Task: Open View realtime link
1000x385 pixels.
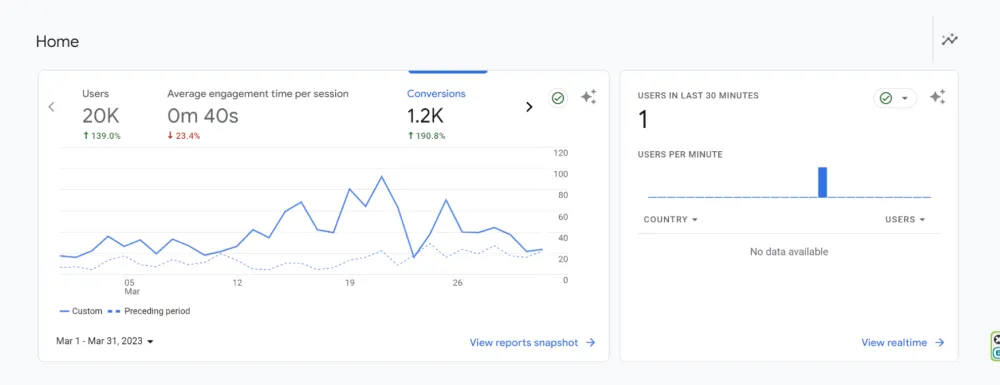Action: click(x=902, y=343)
